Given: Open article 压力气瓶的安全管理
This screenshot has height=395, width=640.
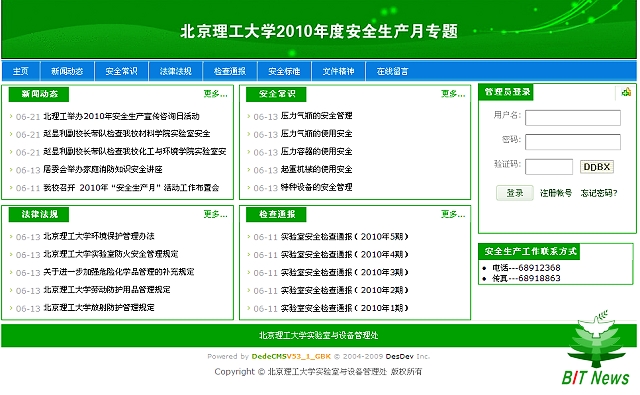Looking at the screenshot, I should pos(316,116).
